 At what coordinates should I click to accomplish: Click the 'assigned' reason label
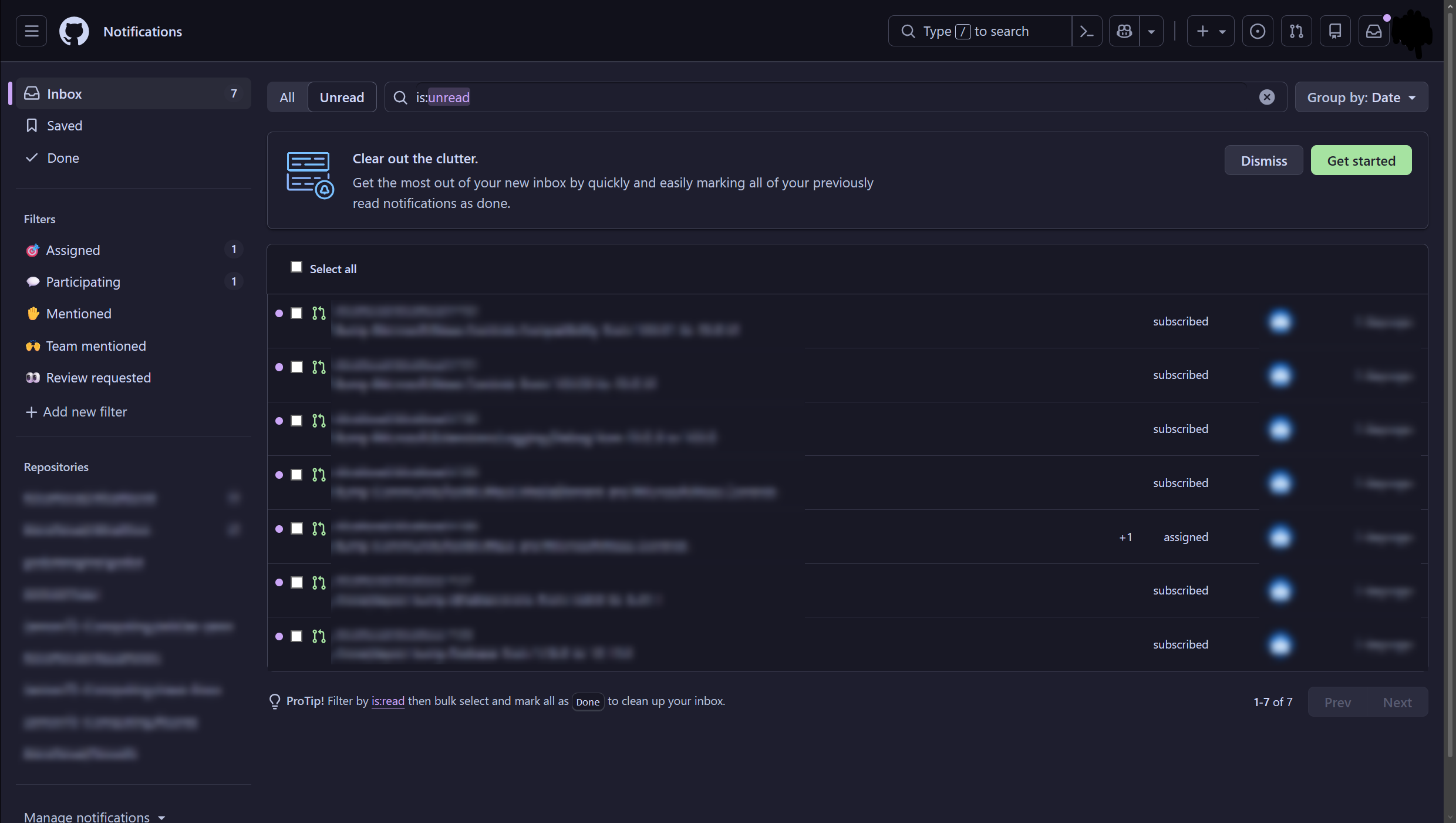click(x=1186, y=537)
